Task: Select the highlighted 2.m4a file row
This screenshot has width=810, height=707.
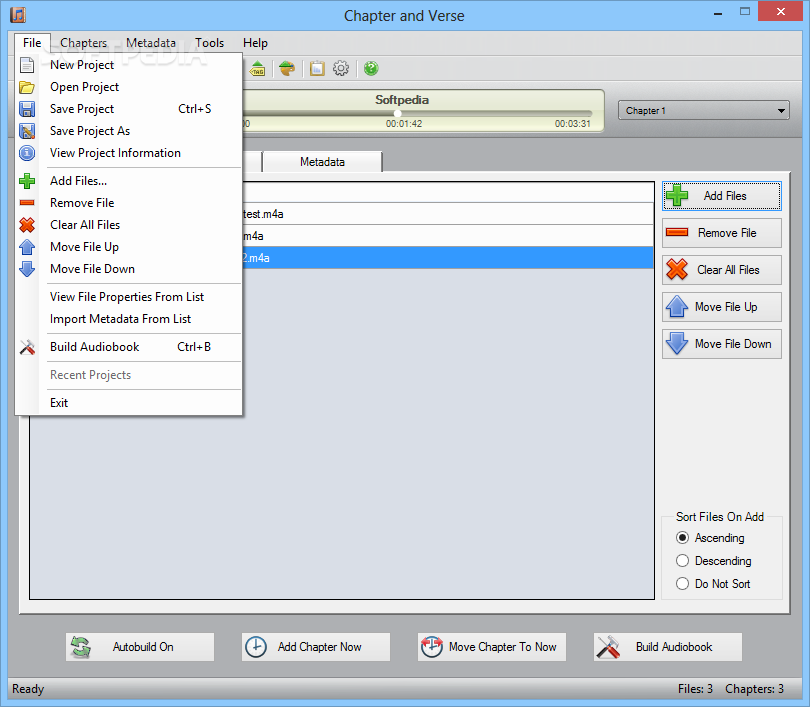Action: click(x=447, y=258)
